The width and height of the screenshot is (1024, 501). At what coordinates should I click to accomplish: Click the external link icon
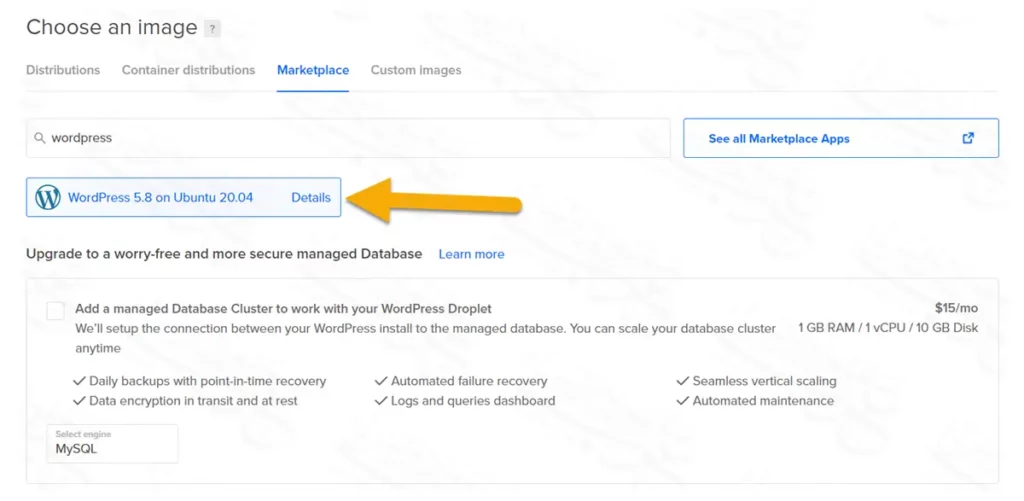click(x=968, y=138)
